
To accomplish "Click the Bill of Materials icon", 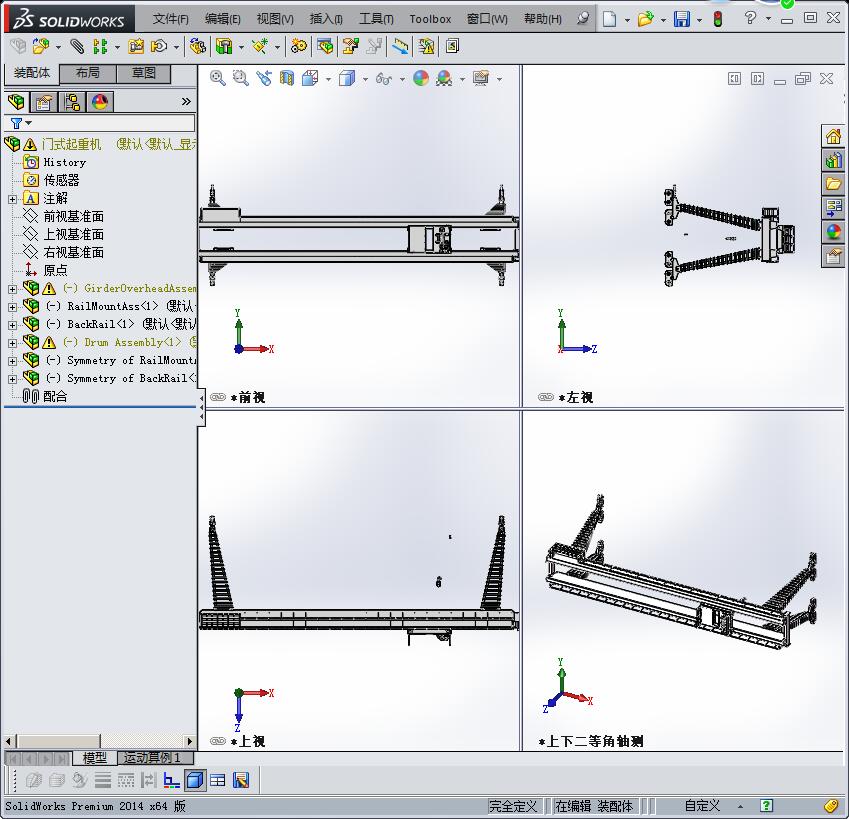I will point(325,47).
